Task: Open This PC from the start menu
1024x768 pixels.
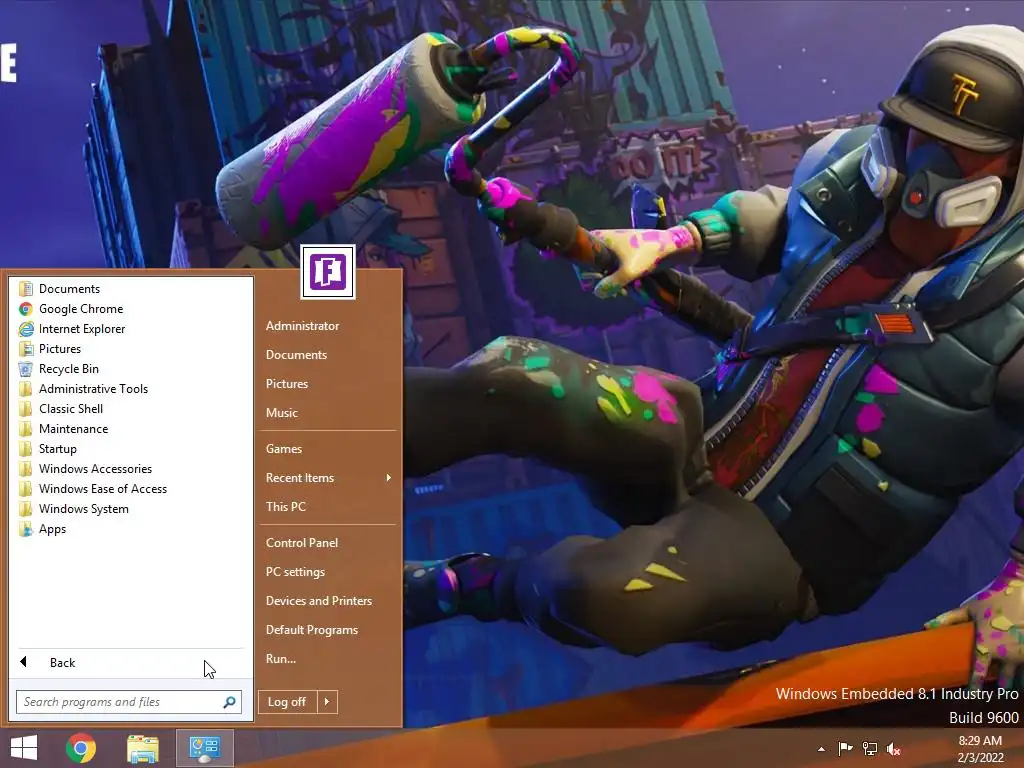Action: [x=285, y=506]
